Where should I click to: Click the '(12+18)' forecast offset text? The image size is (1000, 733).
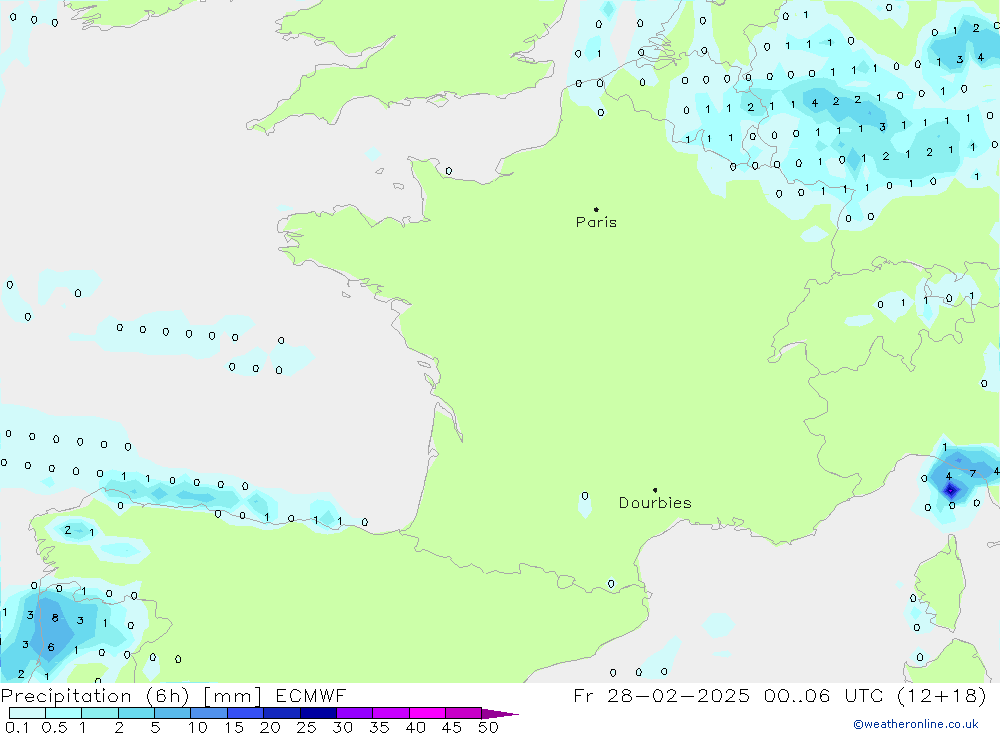[x=941, y=695]
